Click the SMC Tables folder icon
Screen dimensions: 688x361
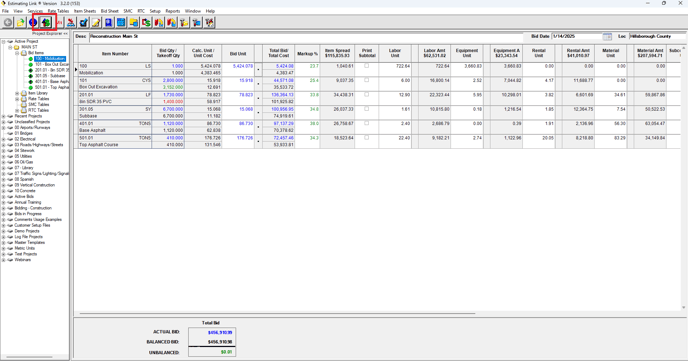pos(24,104)
